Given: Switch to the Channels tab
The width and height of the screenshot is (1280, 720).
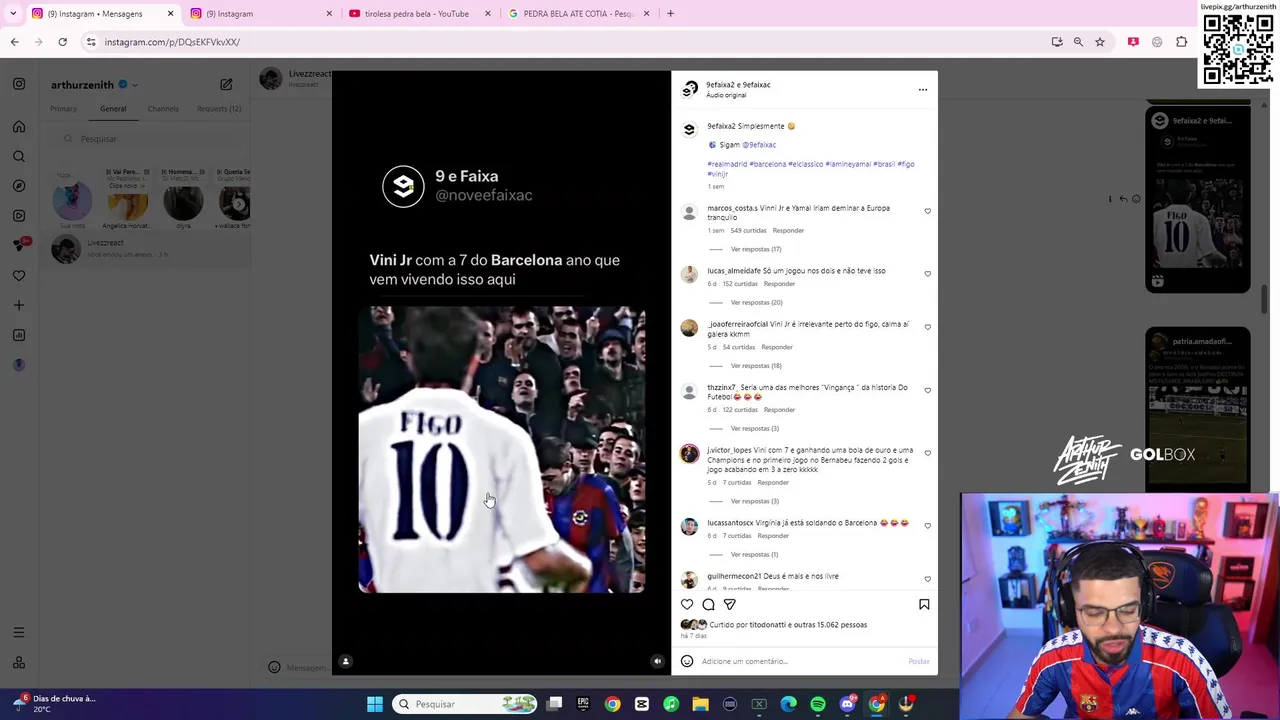Looking at the screenshot, I should (163, 109).
